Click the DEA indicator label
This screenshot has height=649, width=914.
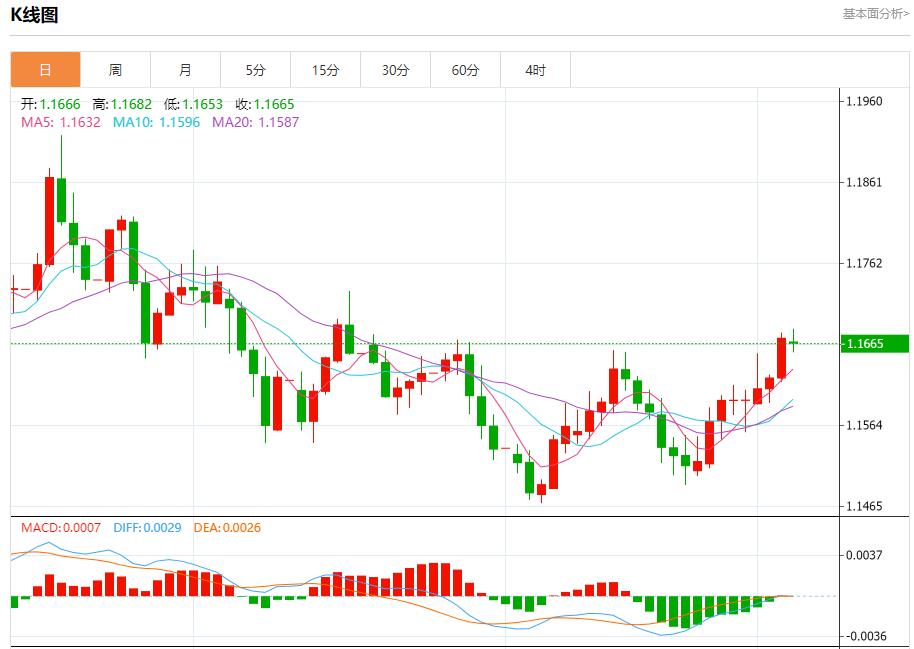(226, 527)
